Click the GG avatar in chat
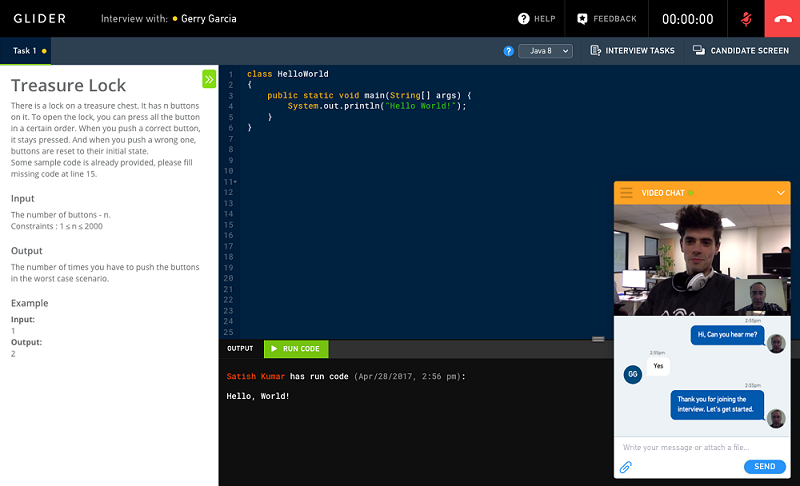 (x=631, y=374)
